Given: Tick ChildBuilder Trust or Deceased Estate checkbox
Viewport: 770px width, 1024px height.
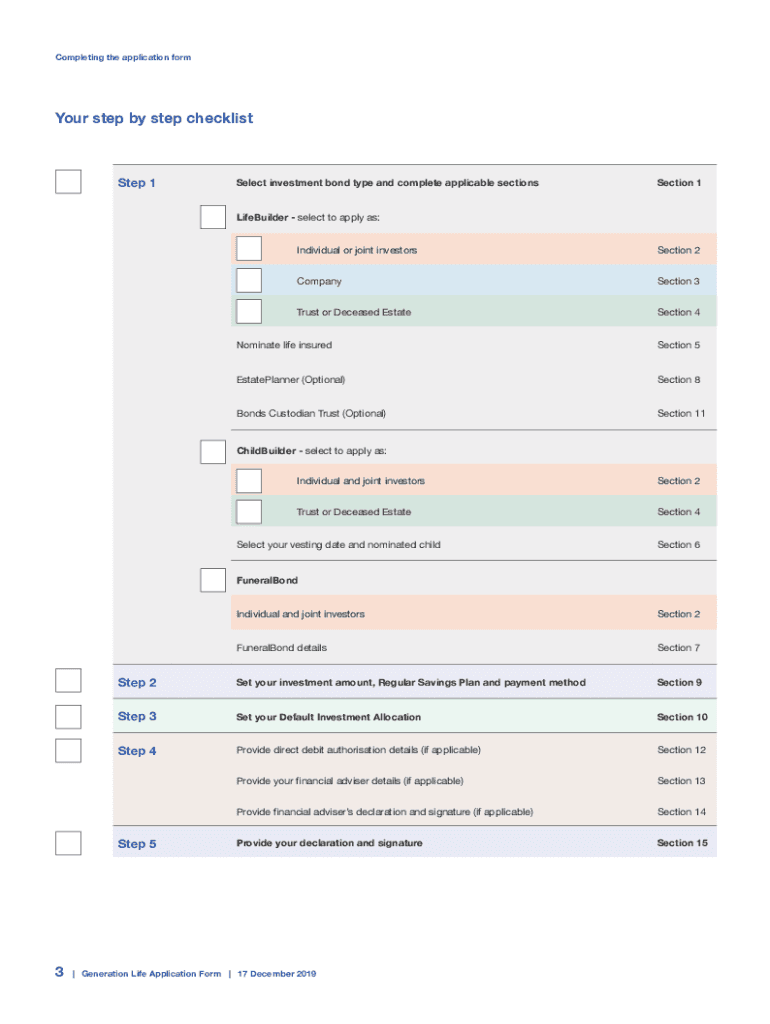Looking at the screenshot, I should (x=249, y=512).
